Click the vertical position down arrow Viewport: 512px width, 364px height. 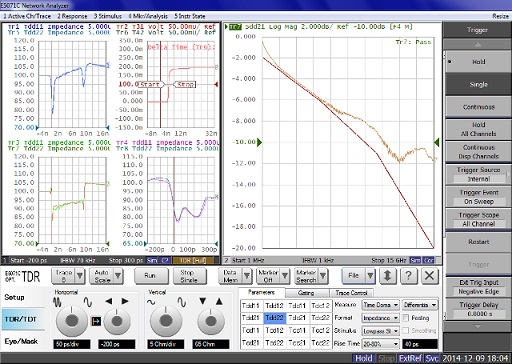click(x=203, y=302)
